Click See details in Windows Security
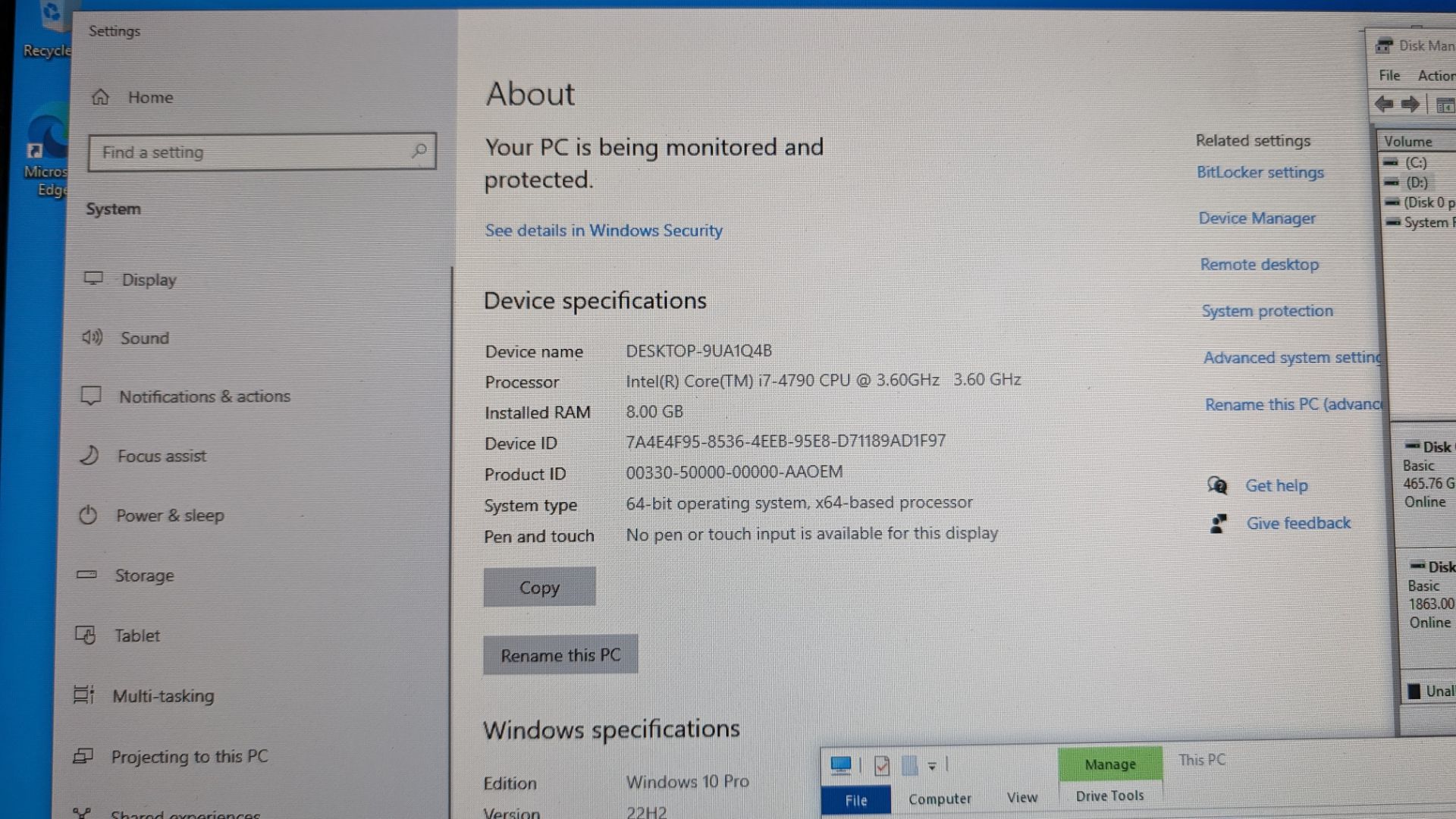1456x819 pixels. pos(605,230)
